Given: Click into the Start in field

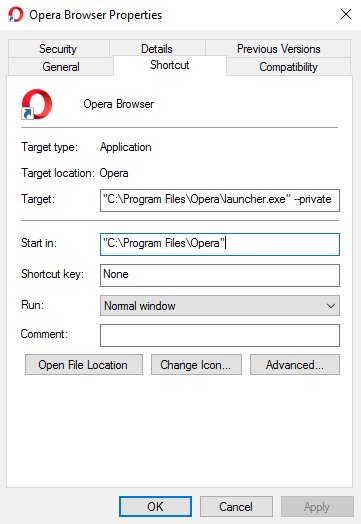Looking at the screenshot, I should [x=220, y=244].
